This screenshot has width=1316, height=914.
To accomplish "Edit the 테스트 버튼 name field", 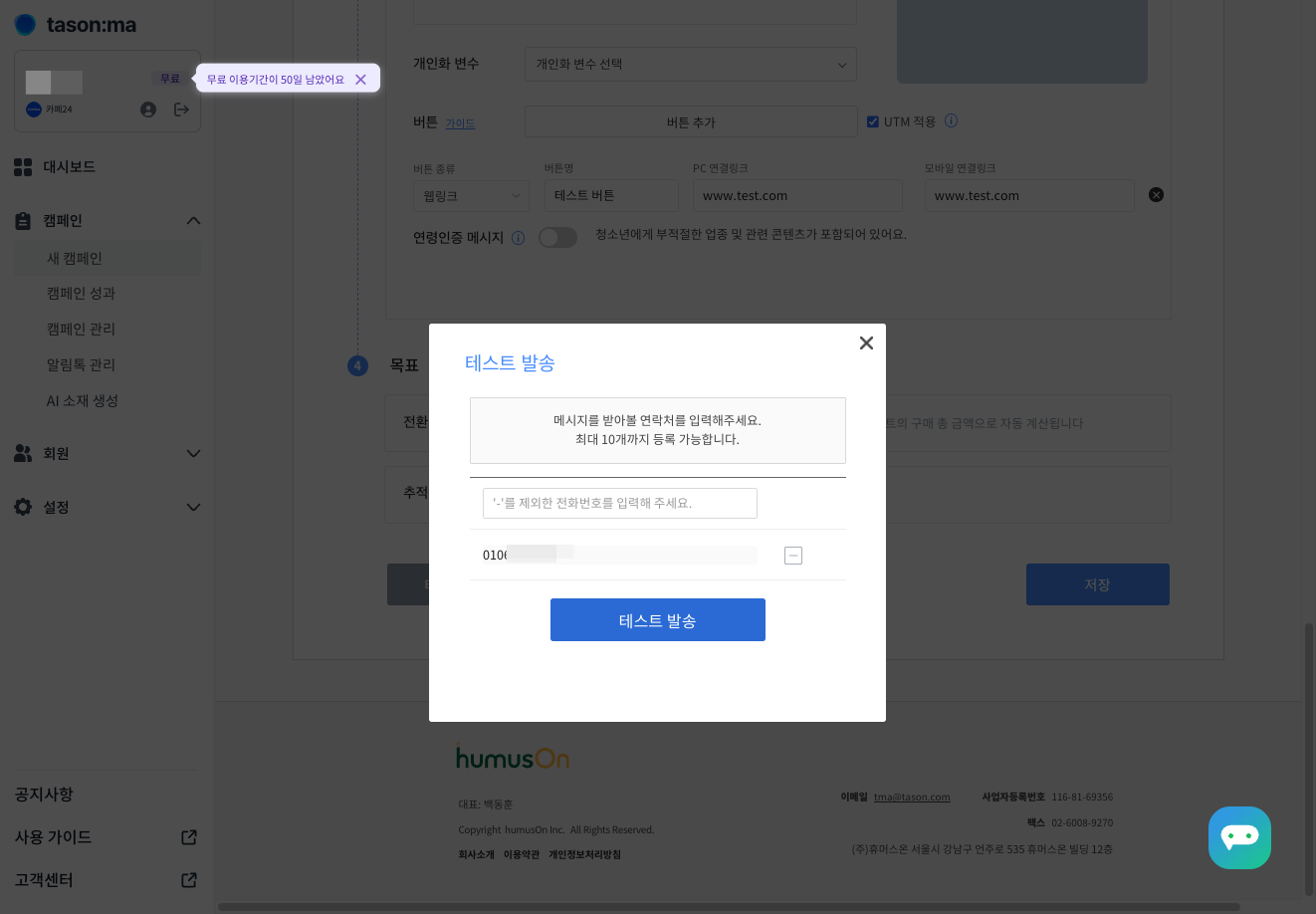I will pyautogui.click(x=611, y=196).
